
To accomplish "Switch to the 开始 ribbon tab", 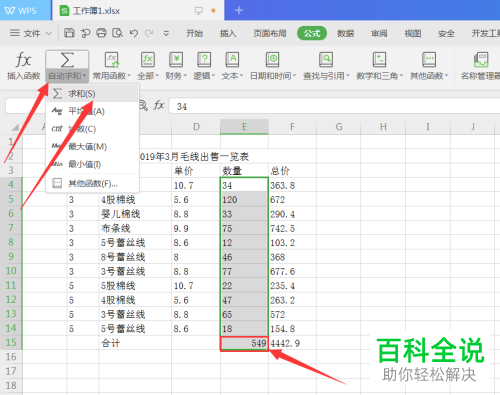I will click(194, 33).
